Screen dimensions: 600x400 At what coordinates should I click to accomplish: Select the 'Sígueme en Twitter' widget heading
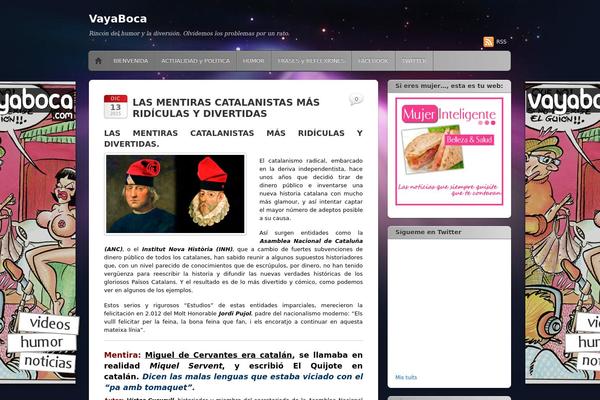click(428, 232)
